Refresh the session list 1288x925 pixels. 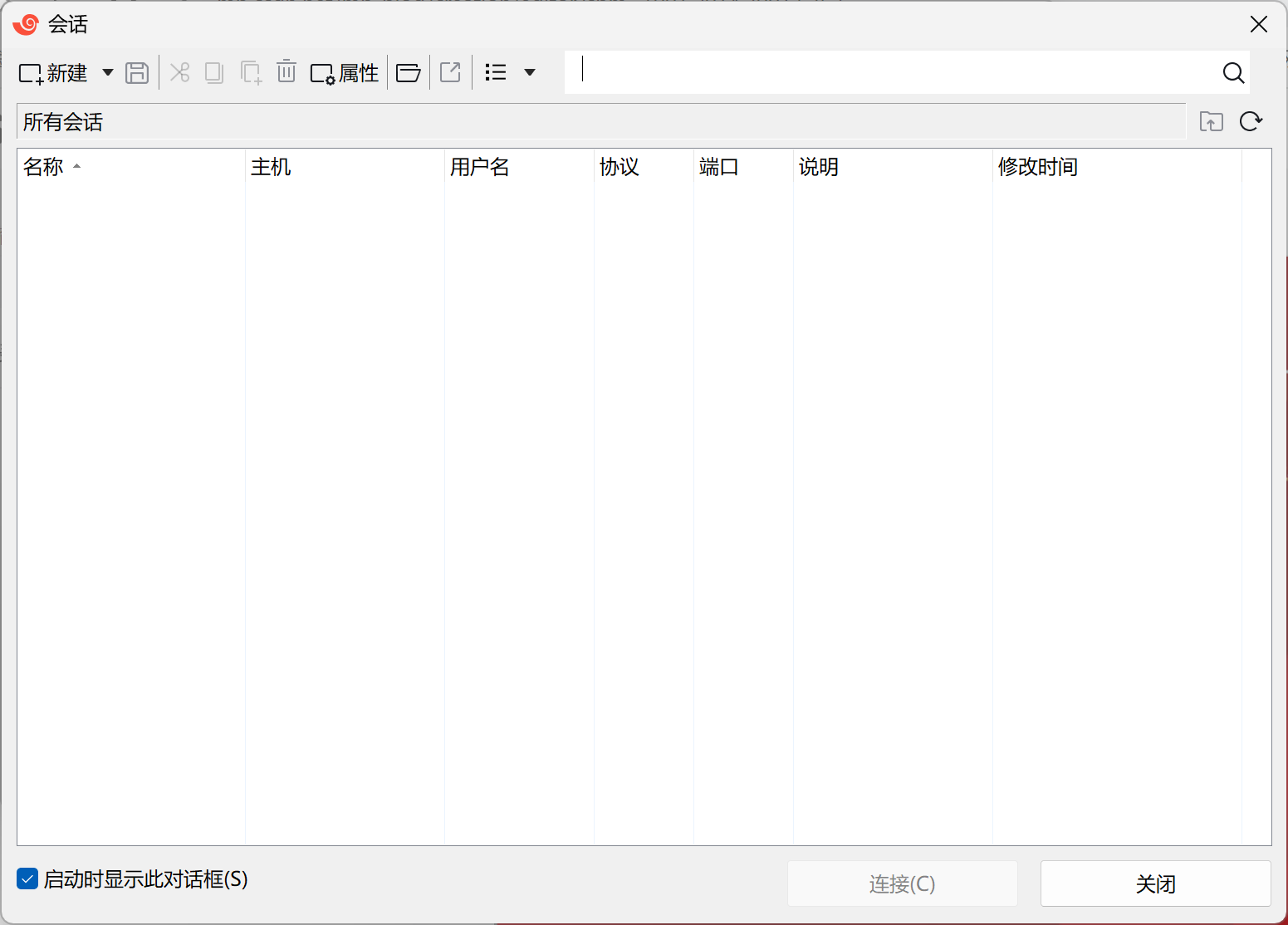(1251, 121)
